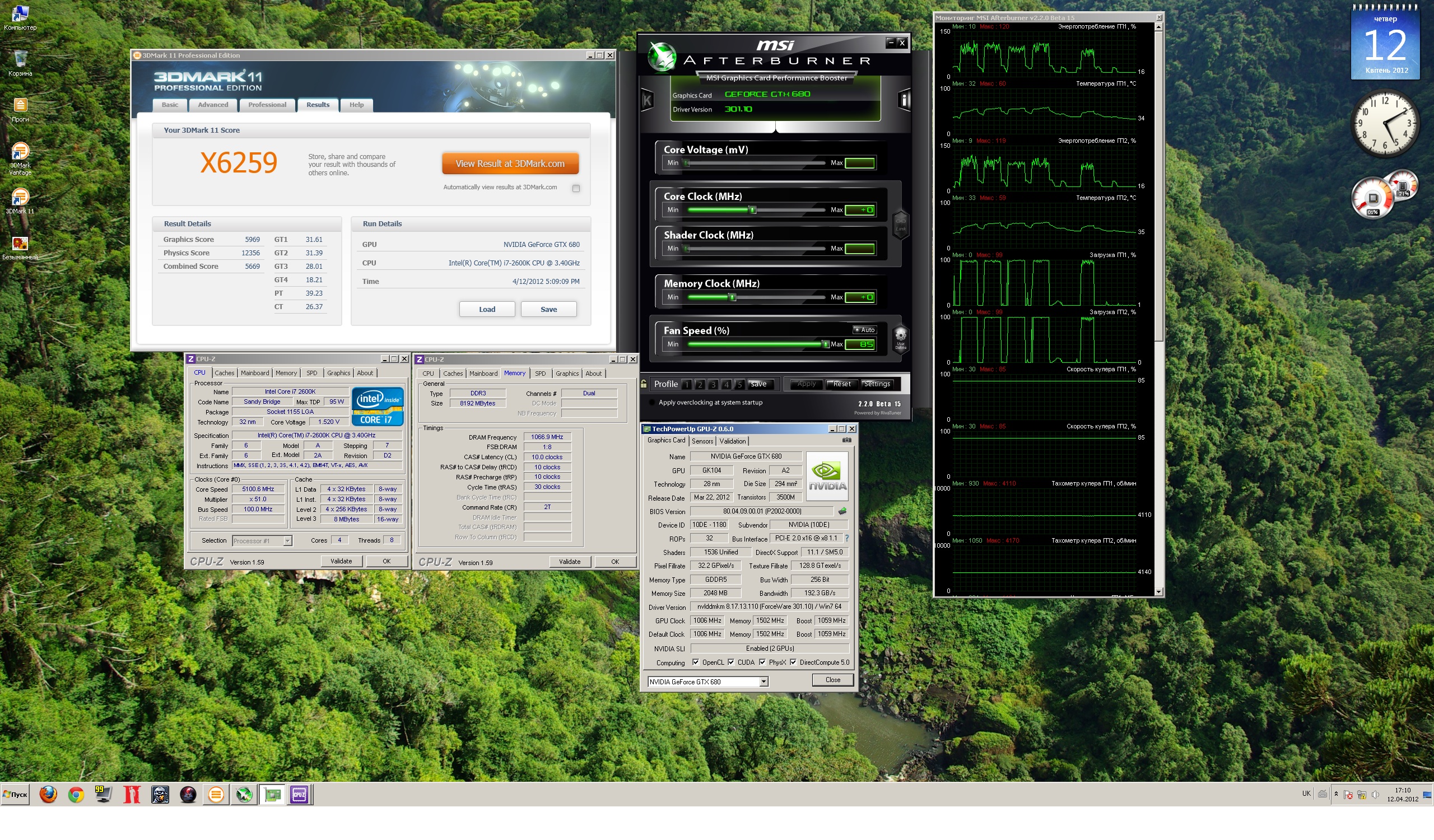Image resolution: width=1434 pixels, height=840 pixels.
Task: Click the GPU-Z BIOS save chip icon
Action: (842, 511)
